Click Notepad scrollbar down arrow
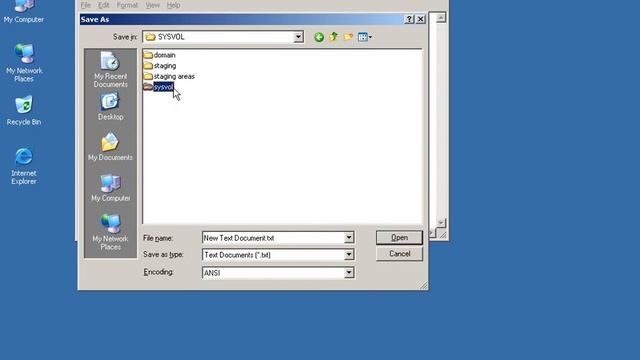The height and width of the screenshot is (360, 640). [441, 222]
